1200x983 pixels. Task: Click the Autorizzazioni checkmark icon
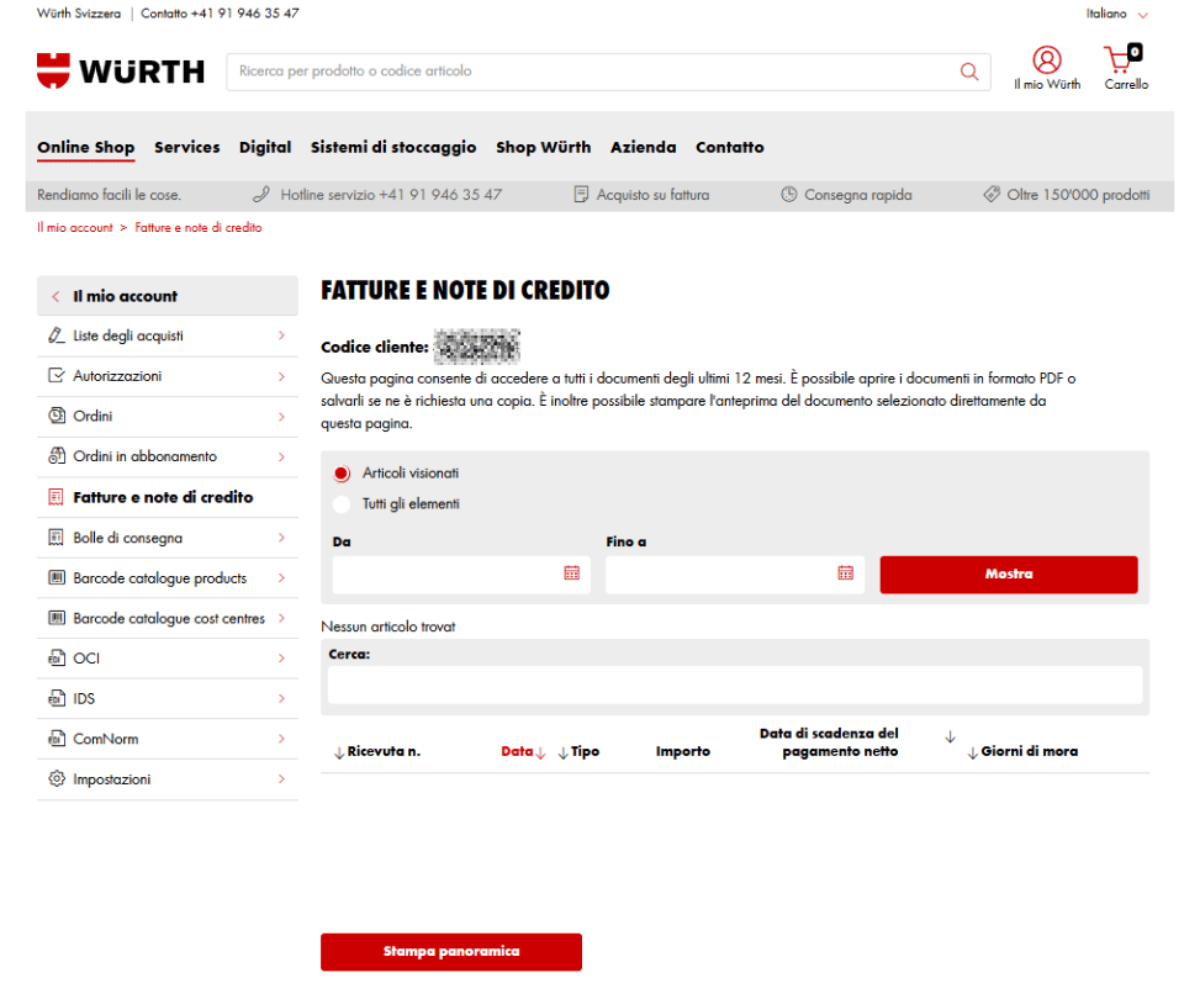[x=56, y=376]
